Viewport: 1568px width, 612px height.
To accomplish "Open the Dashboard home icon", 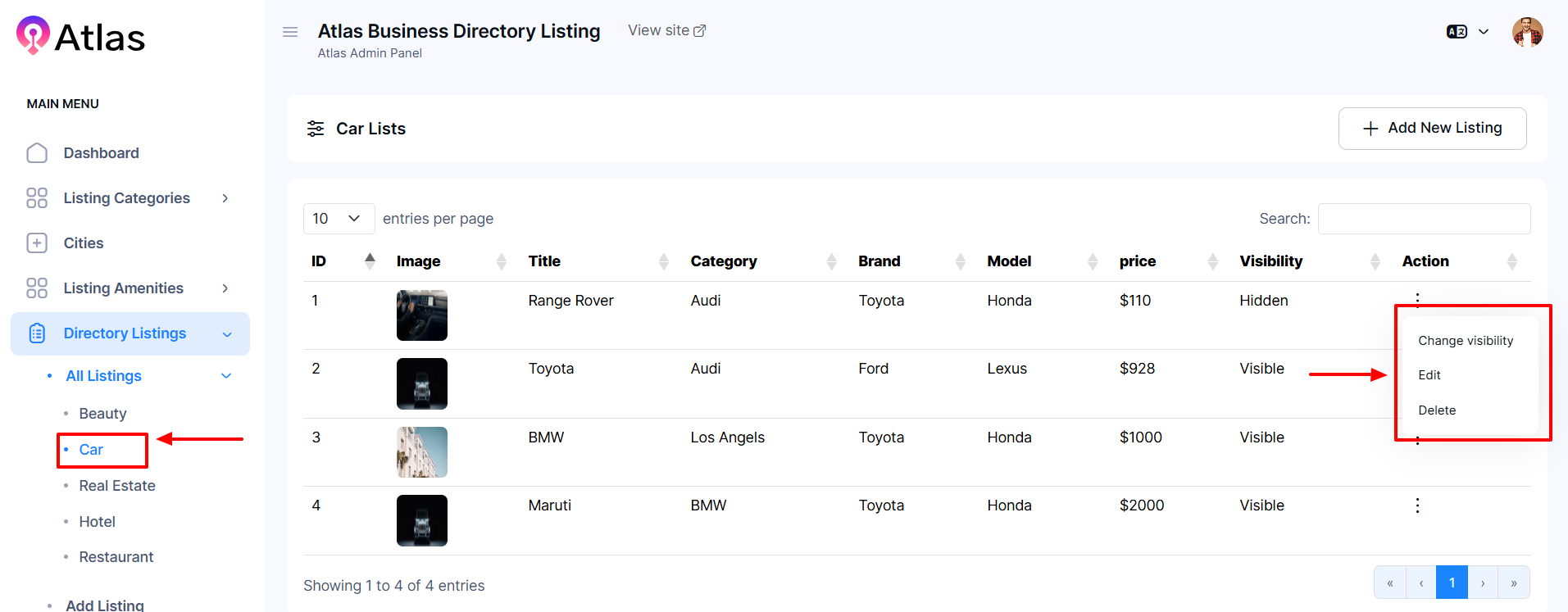I will [x=37, y=153].
